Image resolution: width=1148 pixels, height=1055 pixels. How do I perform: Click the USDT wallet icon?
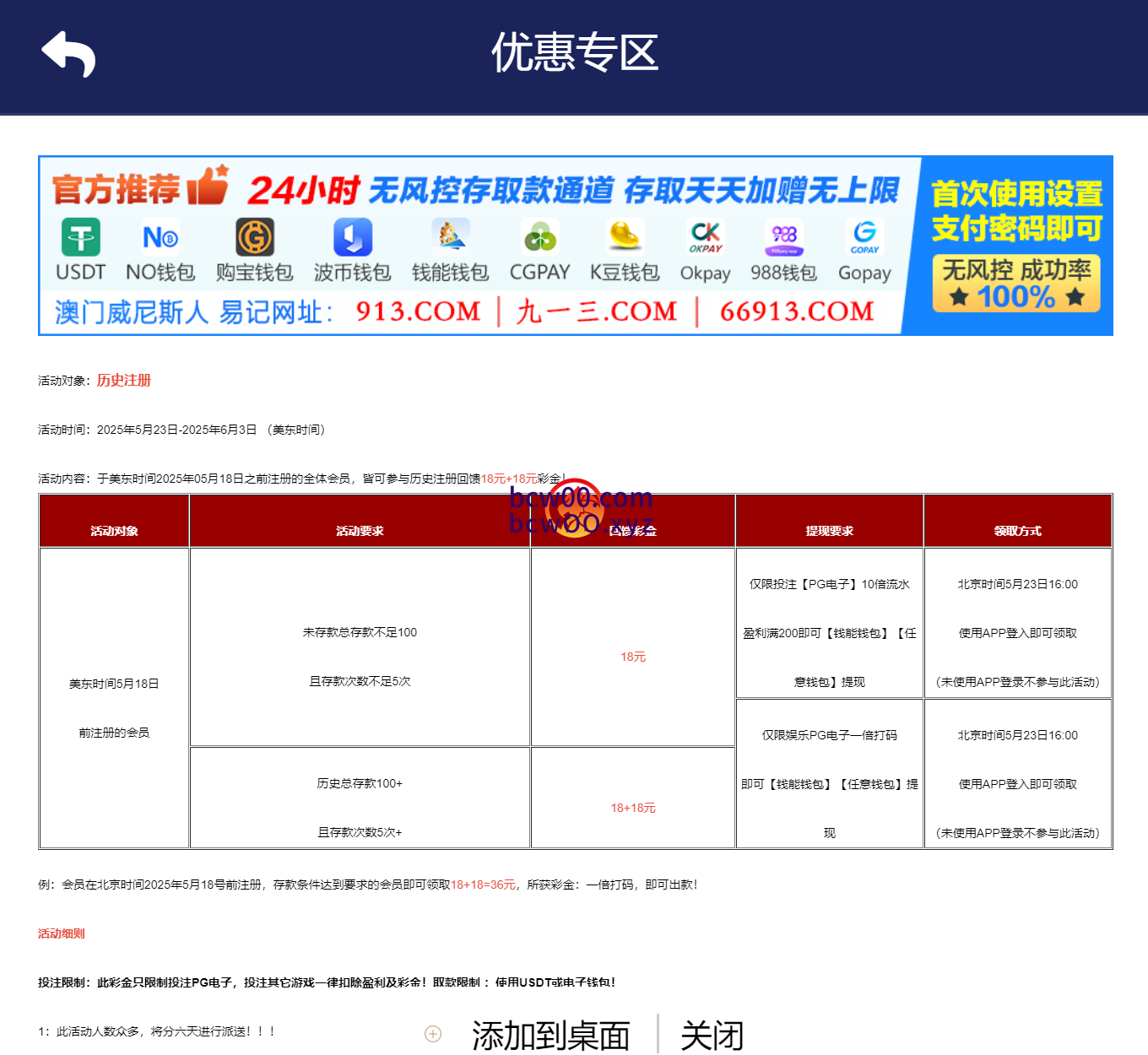tap(81, 238)
